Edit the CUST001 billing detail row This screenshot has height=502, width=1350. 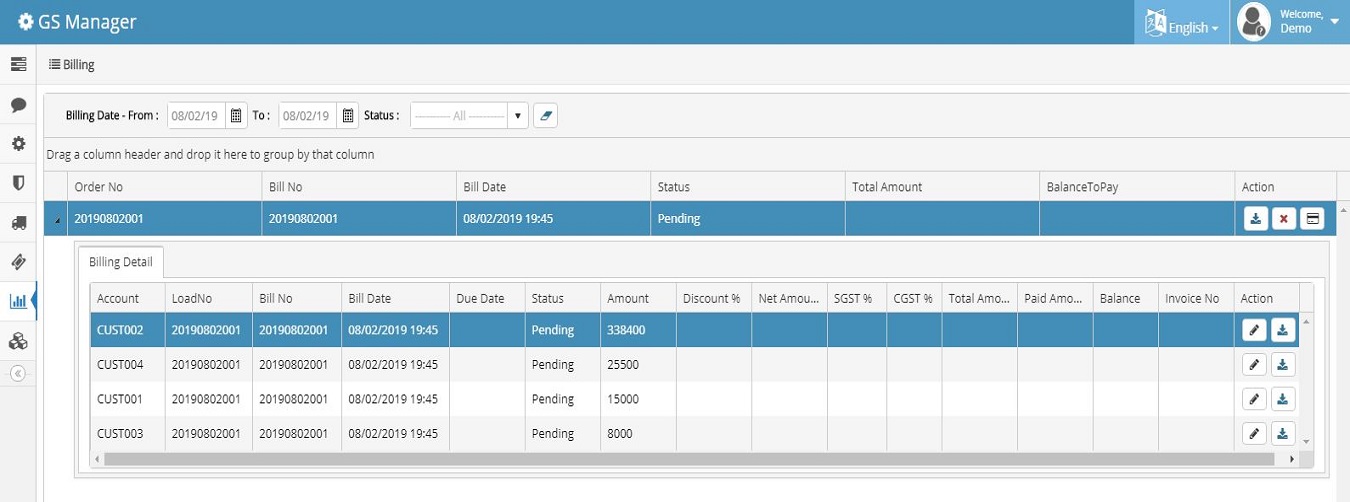click(x=1254, y=399)
